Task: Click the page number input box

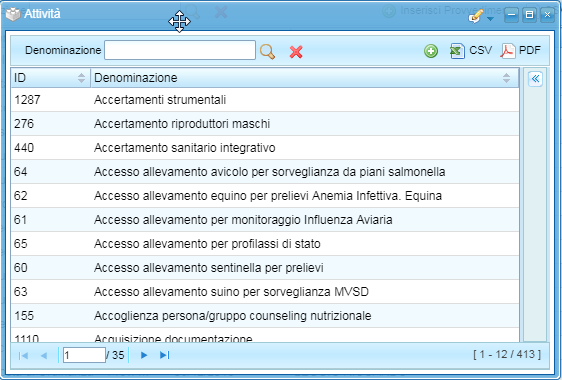Action: pos(84,355)
